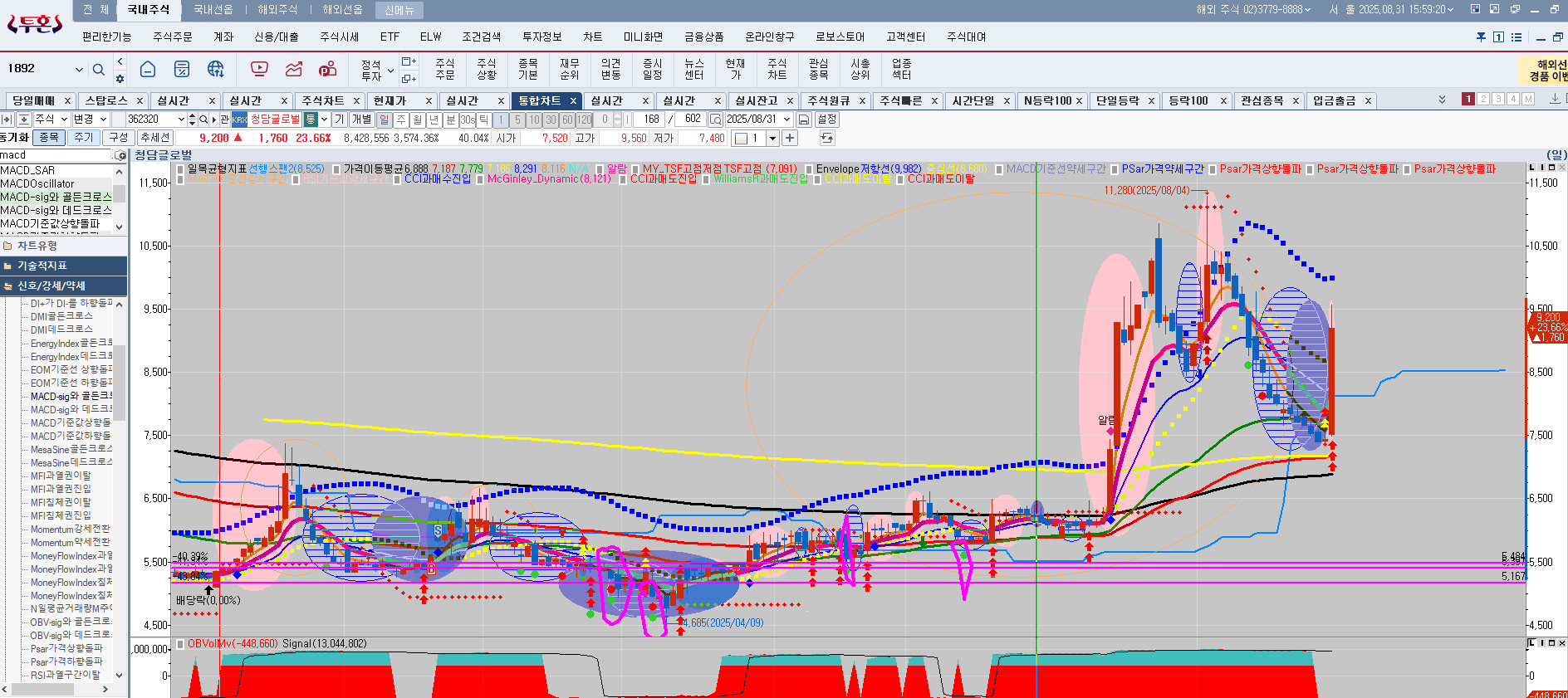
Task: Click the rising chart icon in toolbar
Action: (x=293, y=69)
